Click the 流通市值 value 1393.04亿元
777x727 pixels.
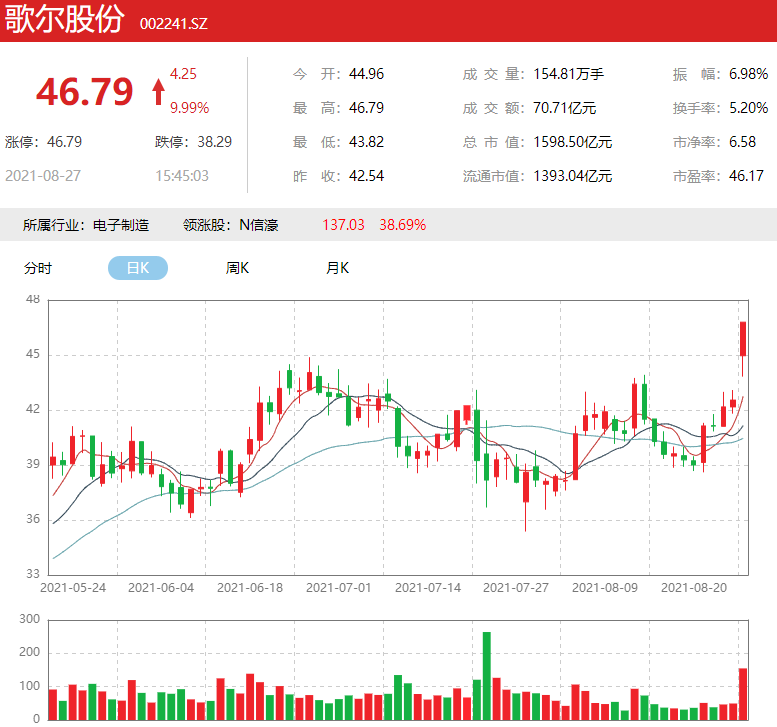point(573,176)
